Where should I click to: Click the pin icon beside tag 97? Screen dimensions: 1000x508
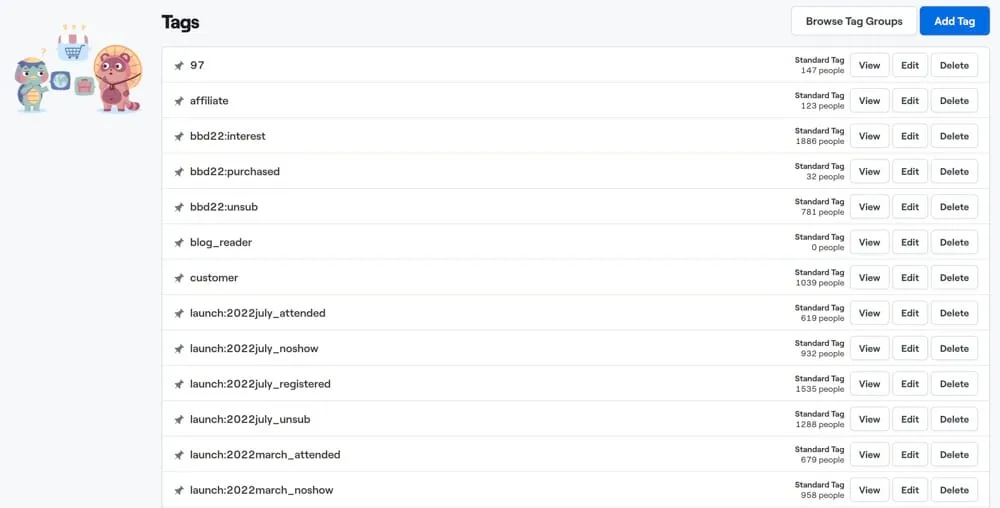point(179,66)
